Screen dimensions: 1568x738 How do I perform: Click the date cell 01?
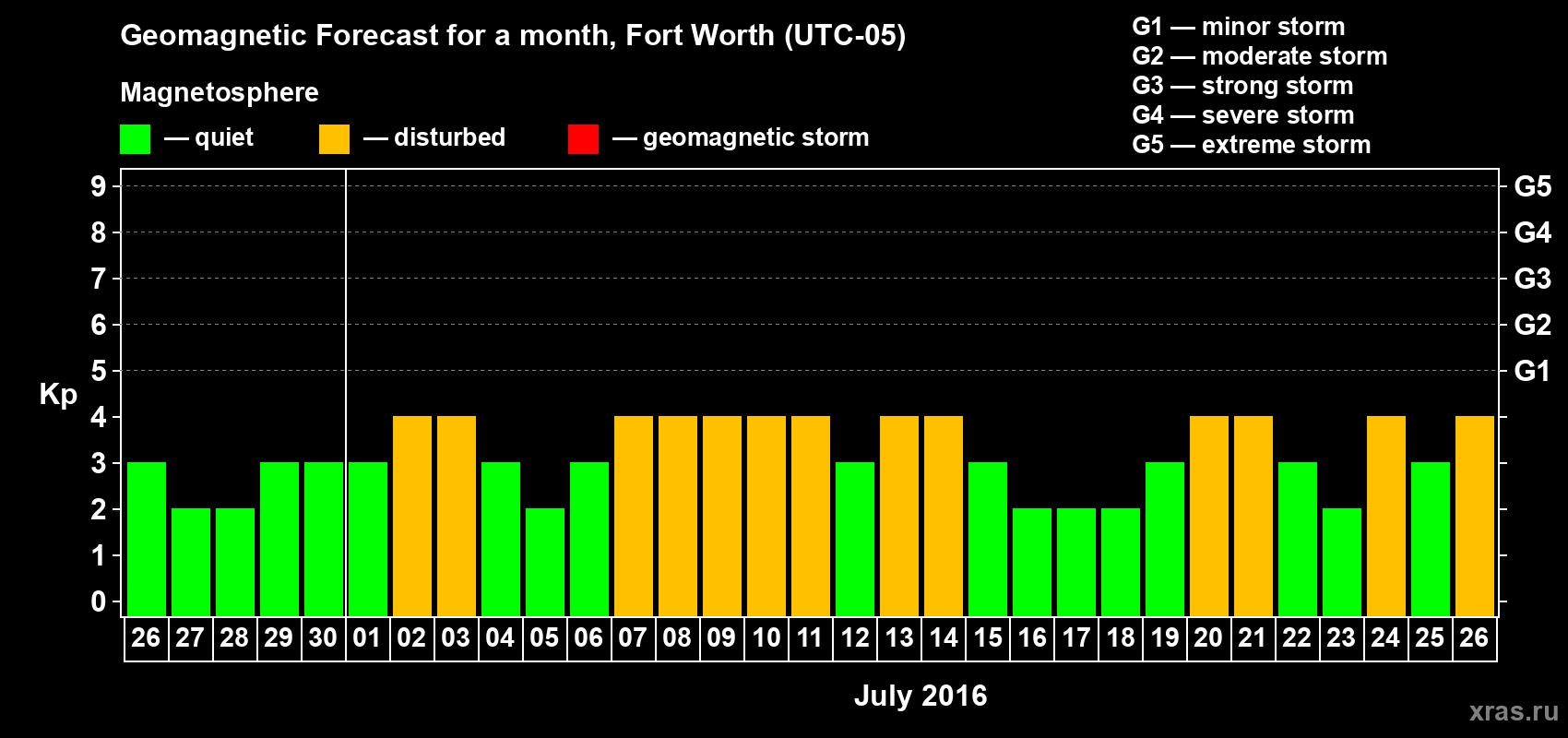pyautogui.click(x=367, y=638)
